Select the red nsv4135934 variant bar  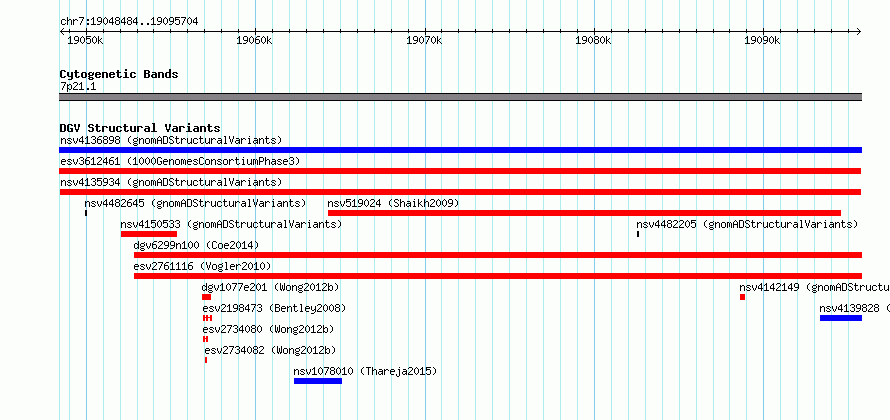[x=460, y=192]
